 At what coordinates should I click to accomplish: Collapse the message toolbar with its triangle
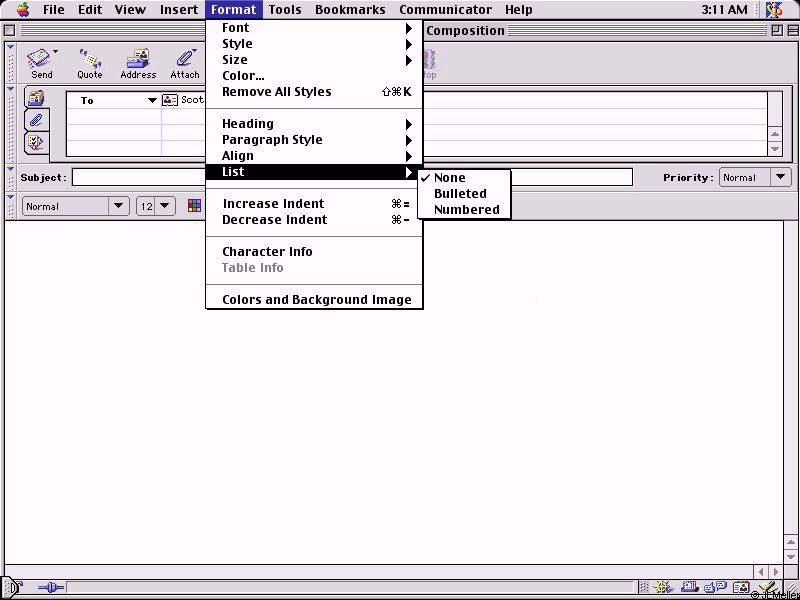pyautogui.click(x=10, y=47)
